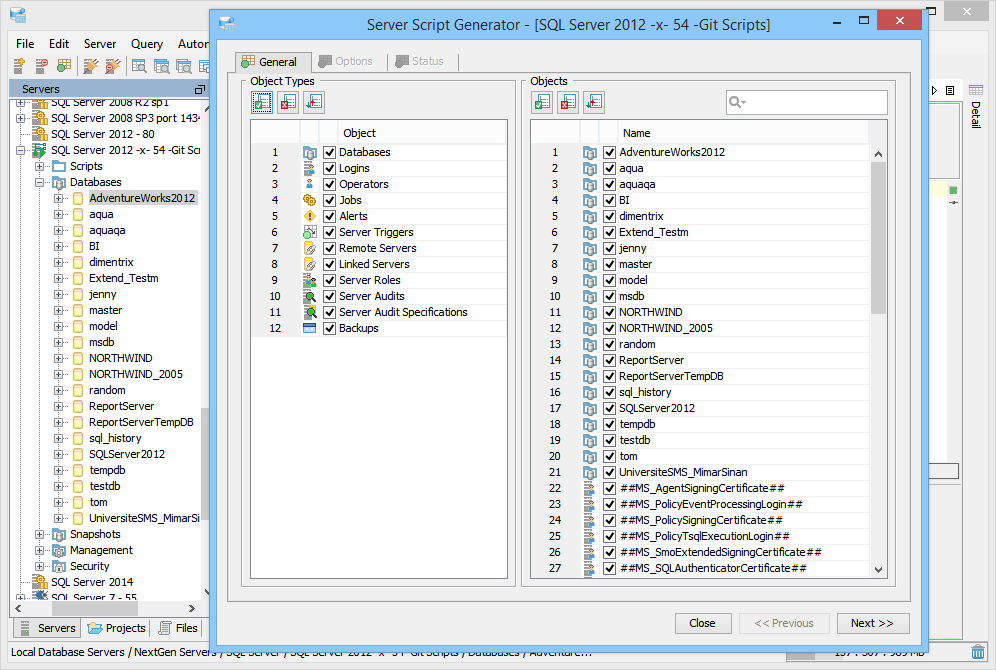Viewport: 996px width, 670px height.
Task: Toggle the Operators checkbox
Action: point(329,184)
